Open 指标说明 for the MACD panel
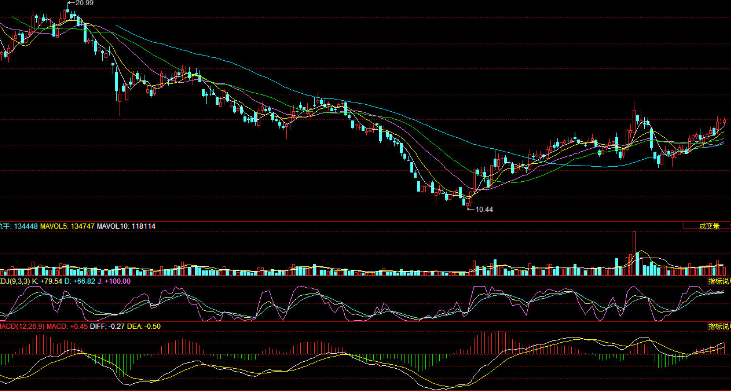 click(x=719, y=326)
